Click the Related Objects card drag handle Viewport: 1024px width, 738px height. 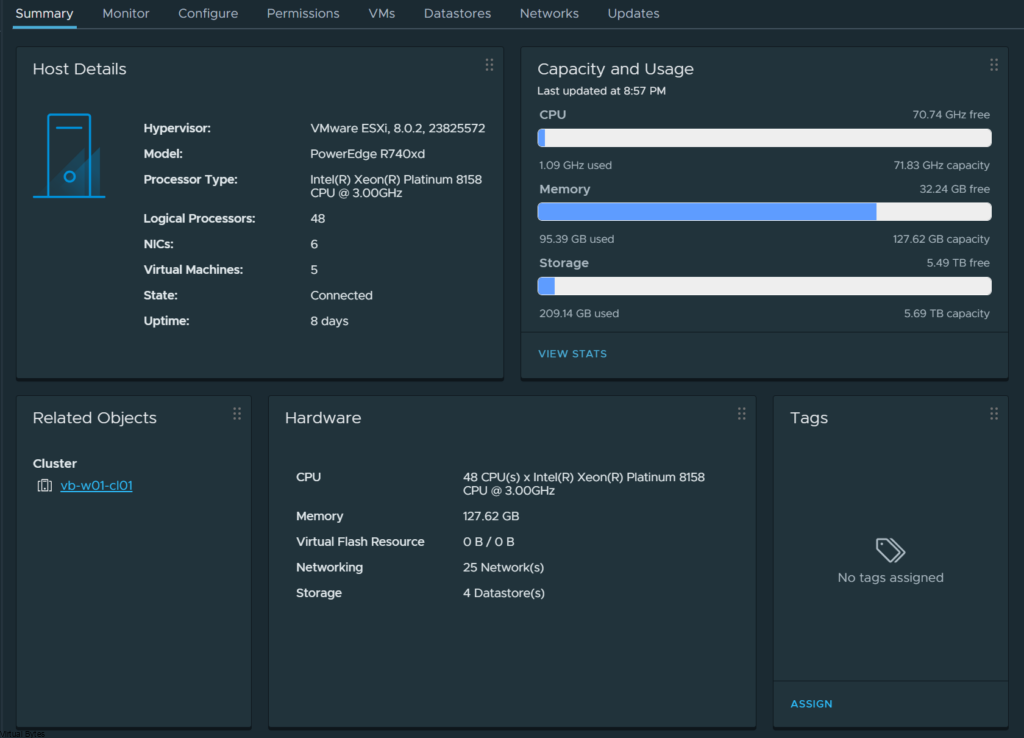point(237,414)
